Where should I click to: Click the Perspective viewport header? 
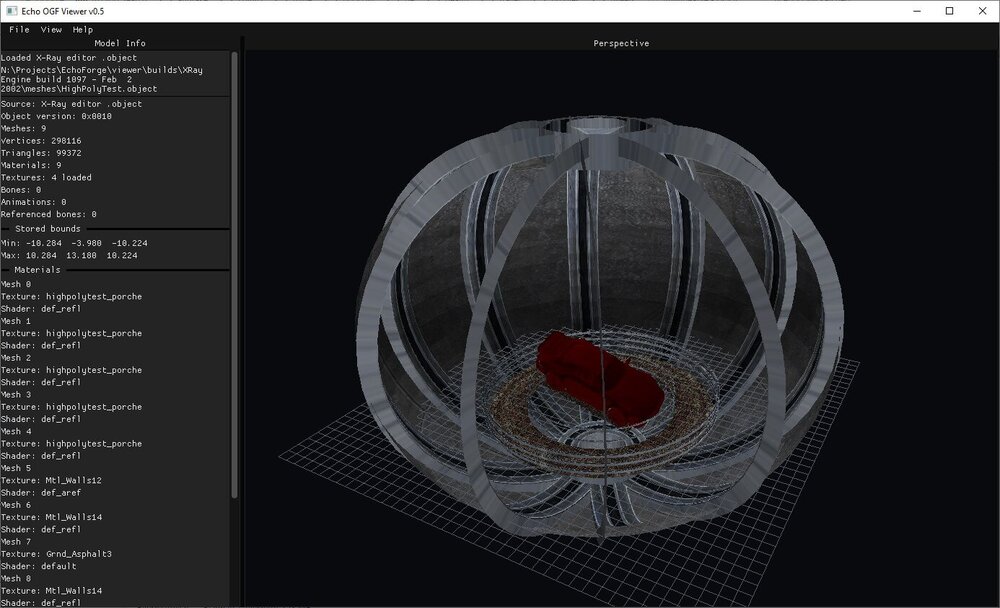tap(621, 43)
